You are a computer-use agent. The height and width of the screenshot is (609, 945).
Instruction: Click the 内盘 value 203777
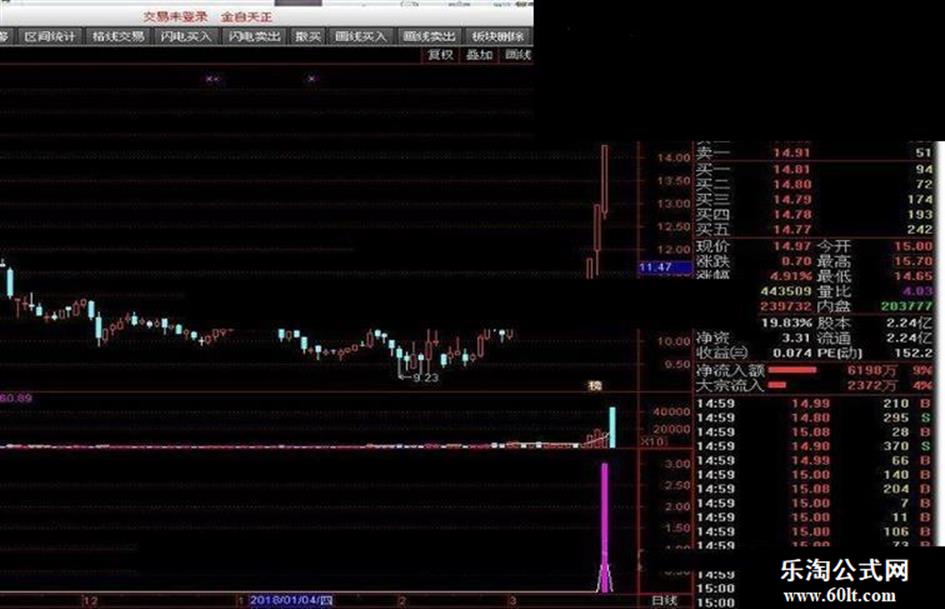(x=907, y=306)
